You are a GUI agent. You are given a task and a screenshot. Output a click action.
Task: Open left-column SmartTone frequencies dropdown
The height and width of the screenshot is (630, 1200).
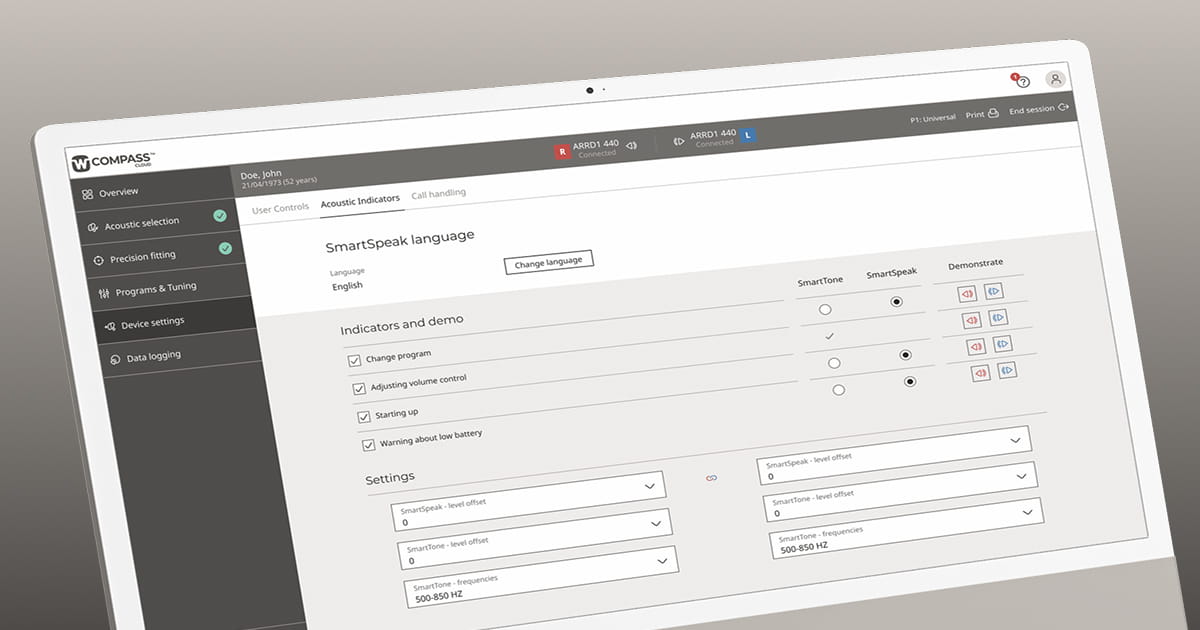[541, 576]
